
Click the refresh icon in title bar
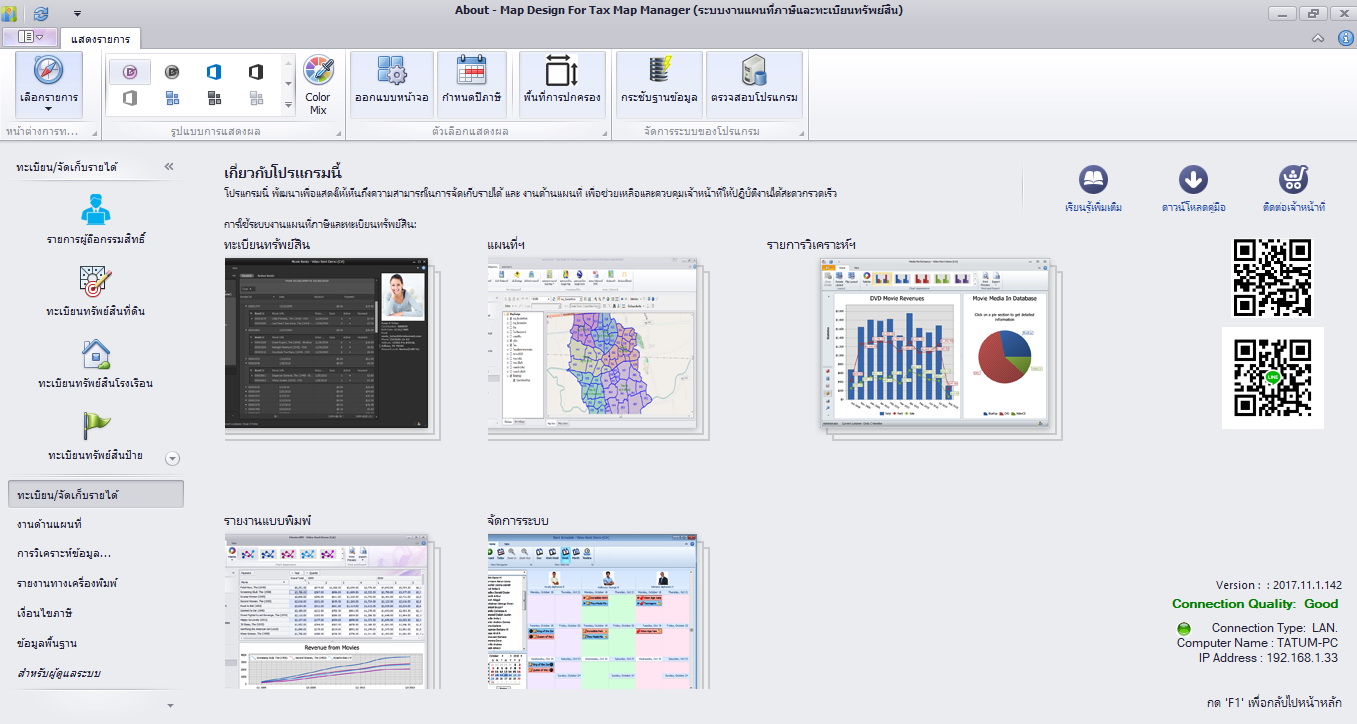pos(41,13)
